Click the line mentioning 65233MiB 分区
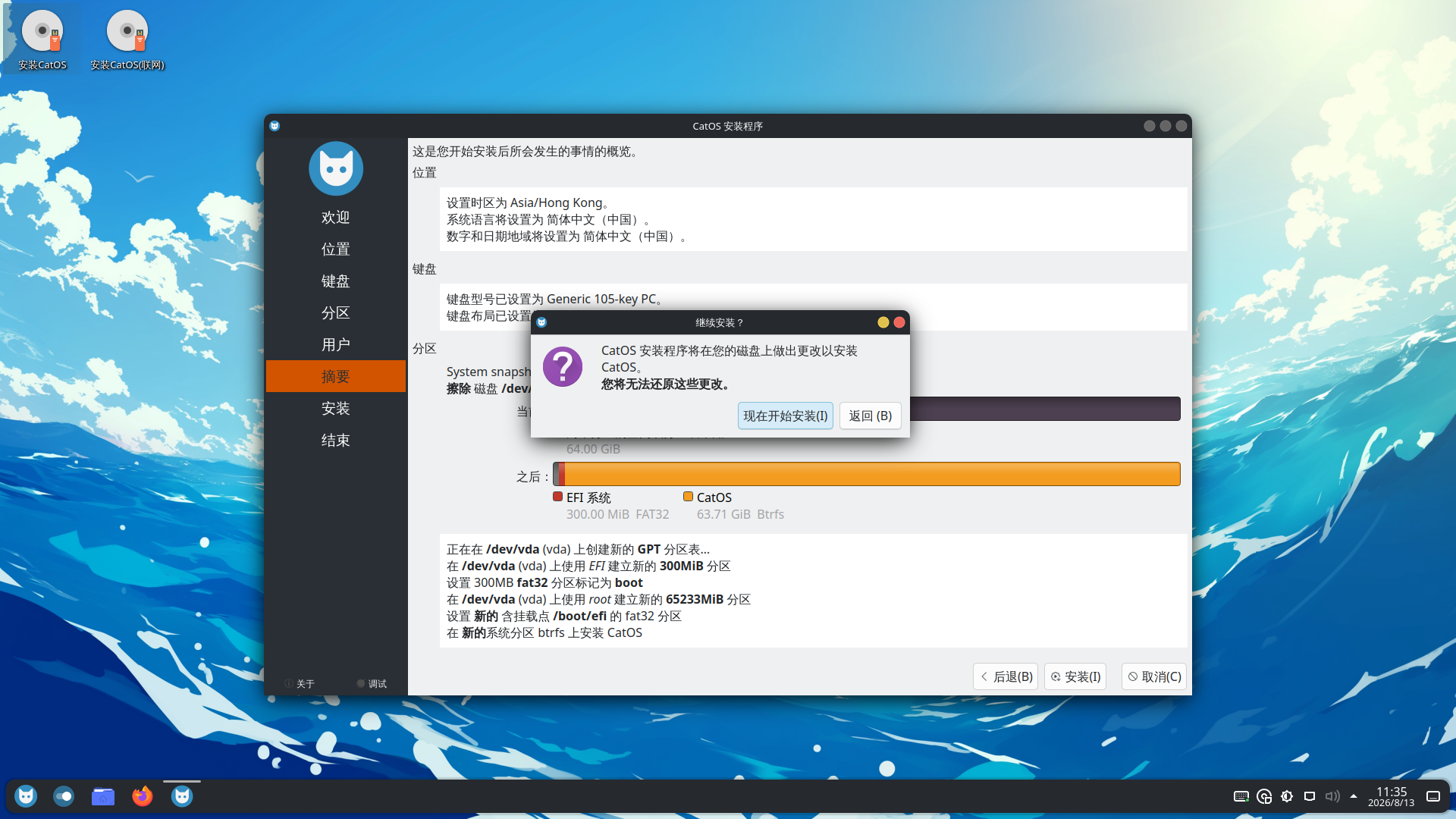 598,600
